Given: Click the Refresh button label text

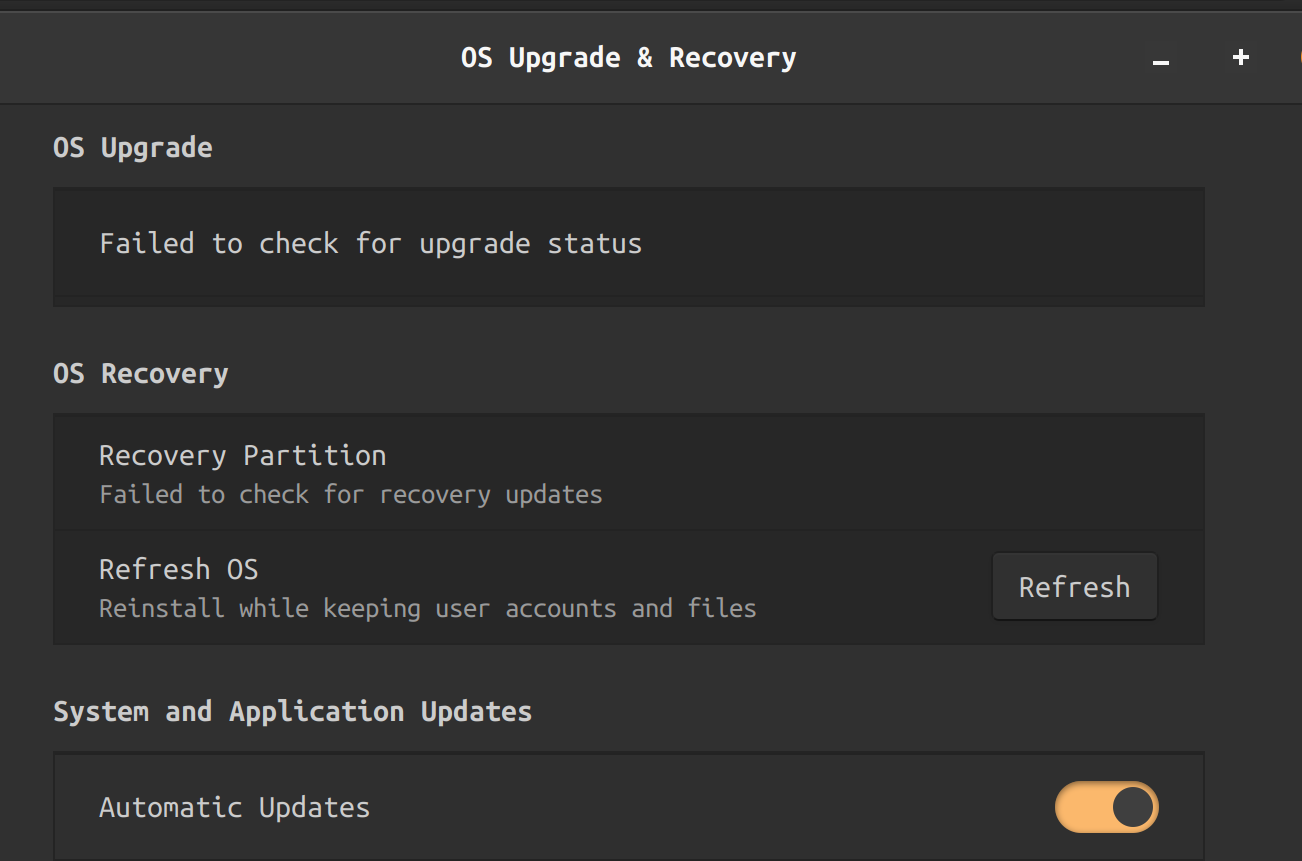Looking at the screenshot, I should pyautogui.click(x=1074, y=586).
